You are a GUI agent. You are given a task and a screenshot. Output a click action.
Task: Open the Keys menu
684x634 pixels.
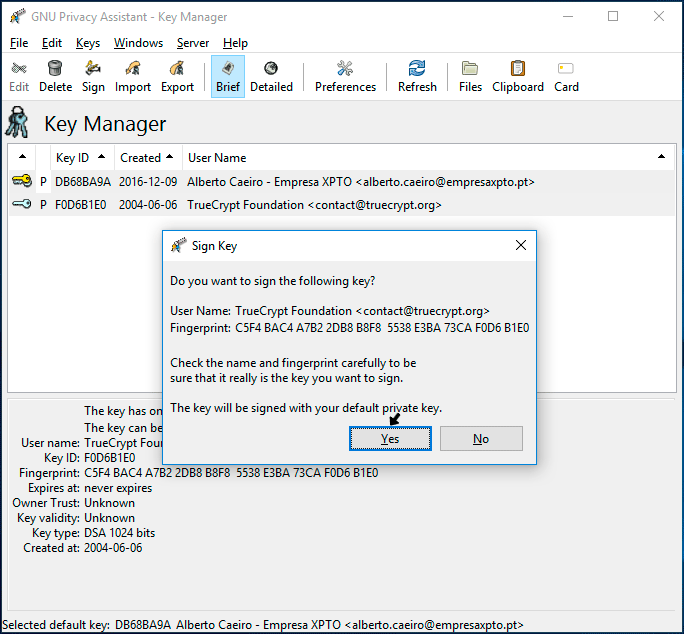(88, 43)
